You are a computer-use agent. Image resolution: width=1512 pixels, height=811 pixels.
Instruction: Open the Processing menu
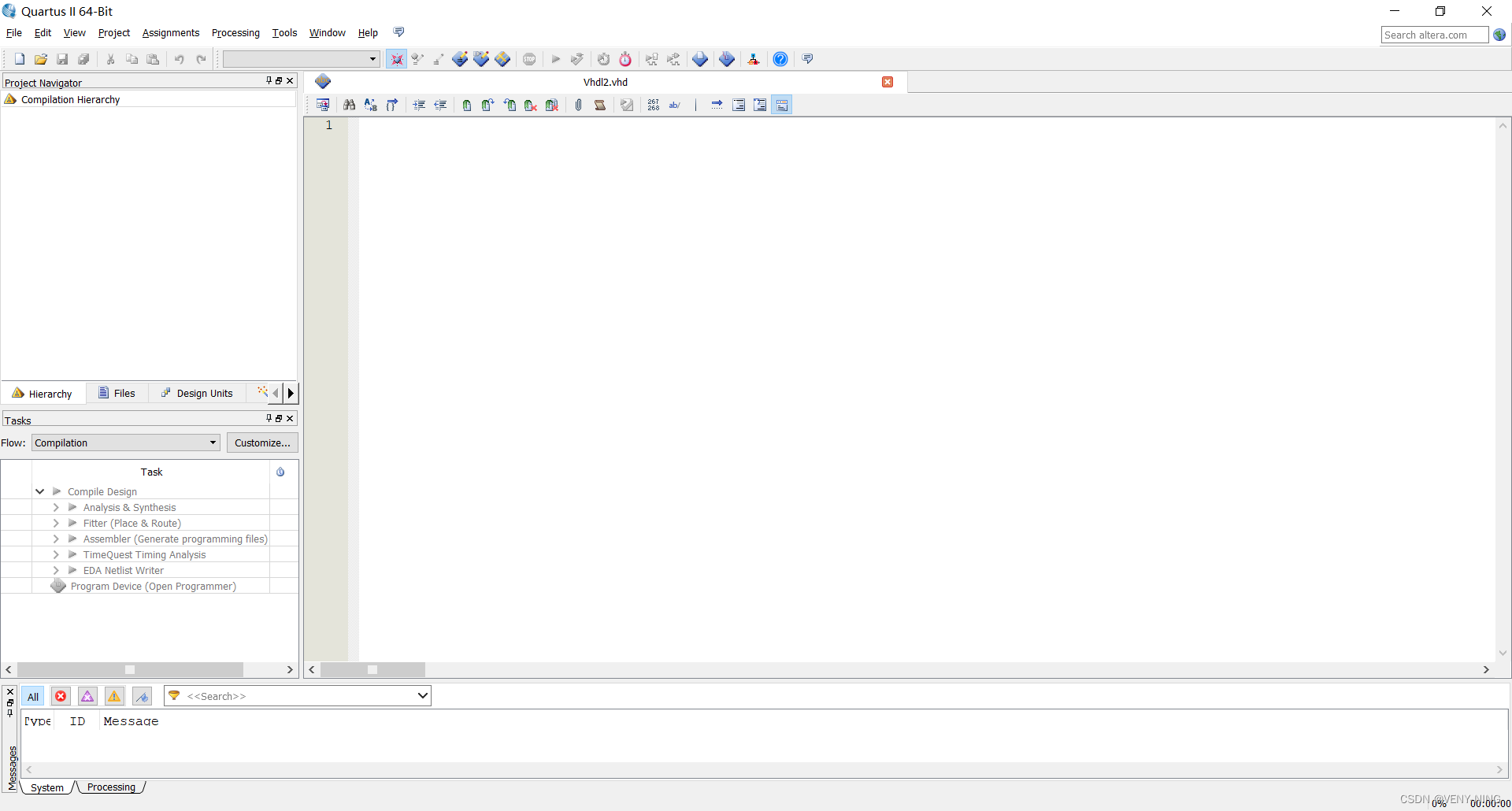pyautogui.click(x=235, y=33)
